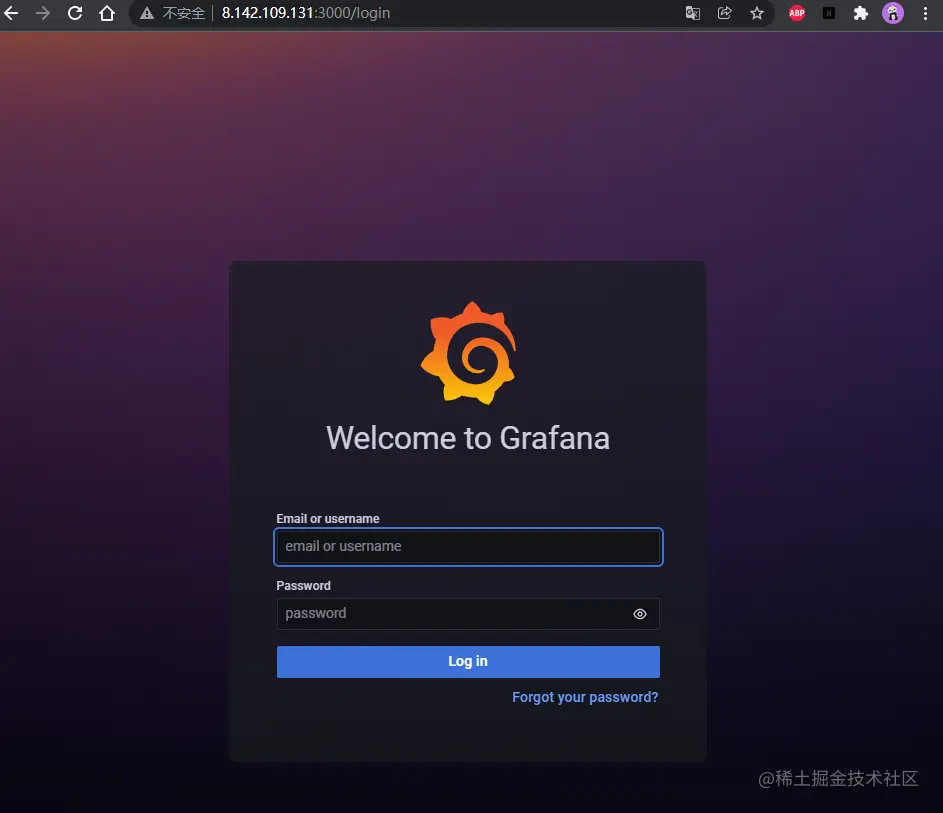943x813 pixels.
Task: Click the H extension icon
Action: click(828, 13)
